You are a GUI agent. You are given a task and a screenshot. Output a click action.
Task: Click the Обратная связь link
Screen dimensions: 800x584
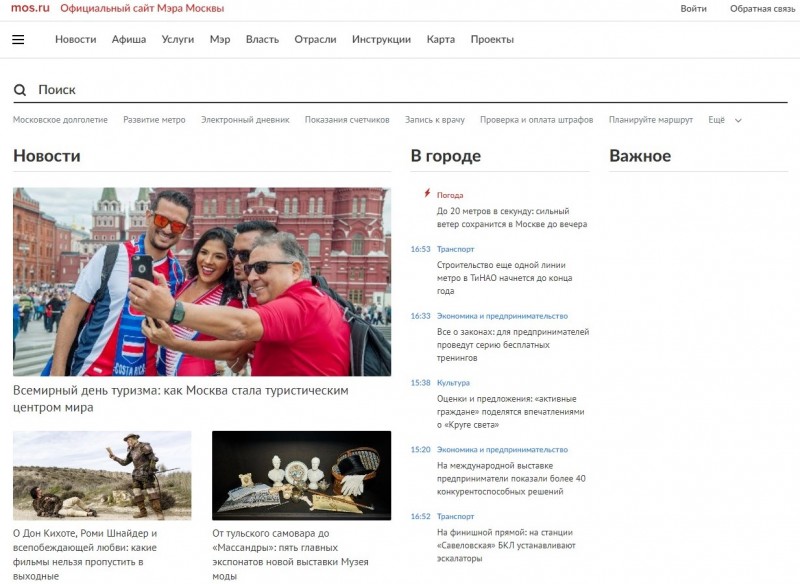click(762, 9)
